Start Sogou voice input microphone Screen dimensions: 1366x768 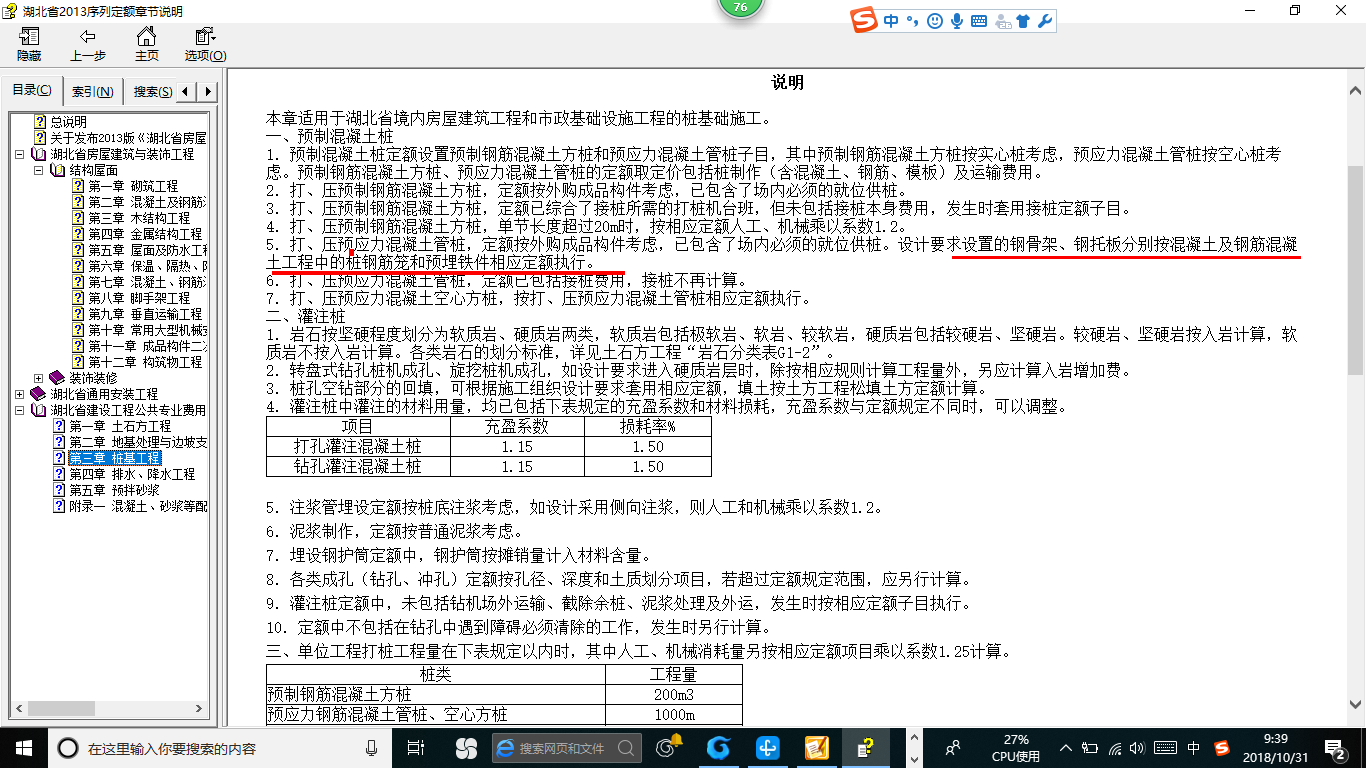pos(957,21)
